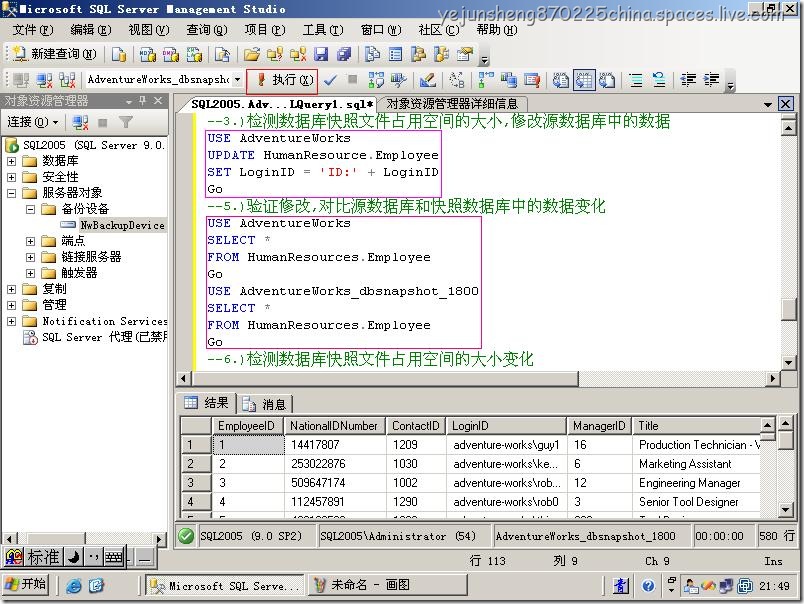Click the Save All icon
The image size is (804, 604).
pos(344,54)
